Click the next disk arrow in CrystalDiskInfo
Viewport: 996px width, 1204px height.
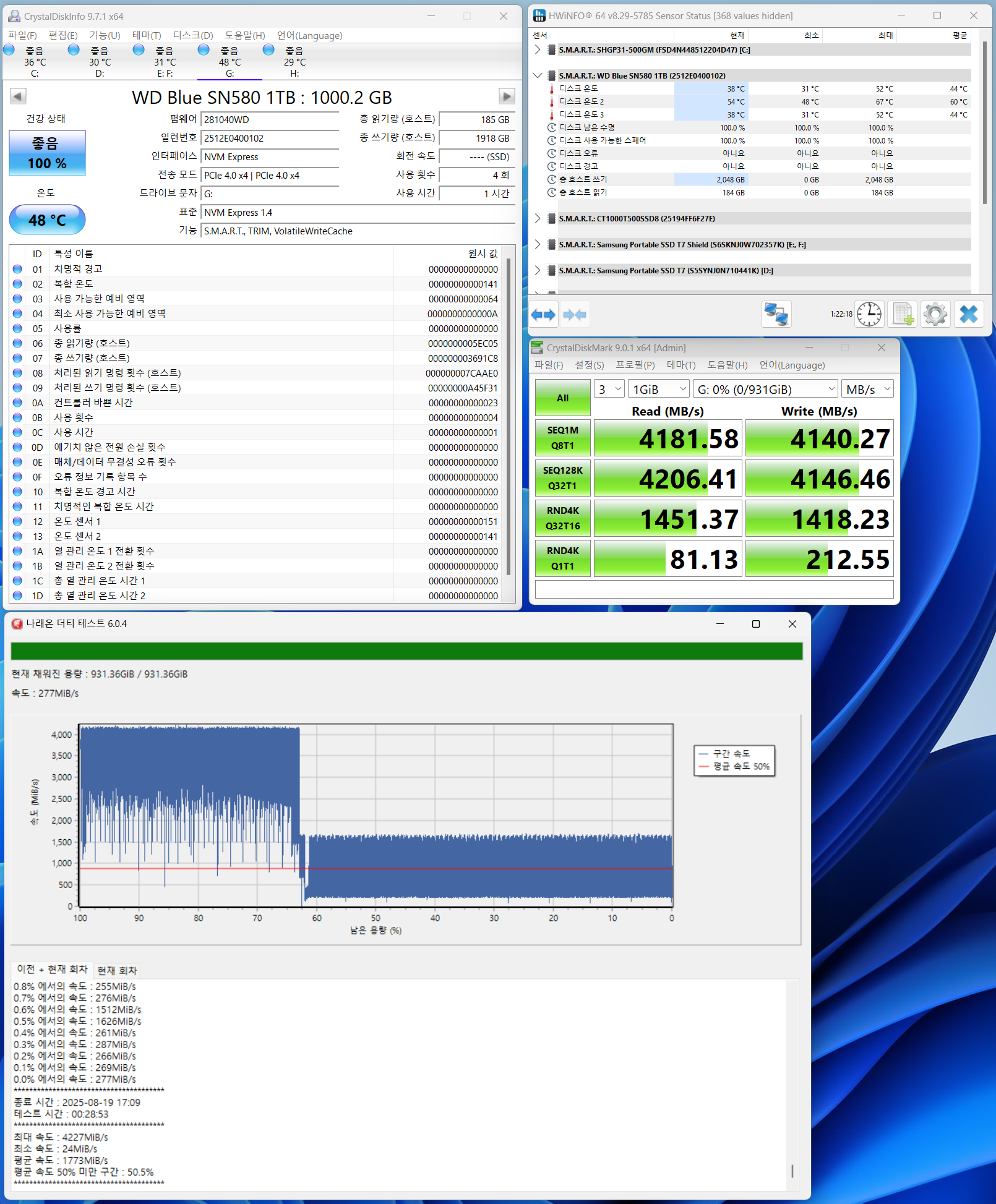tap(507, 96)
